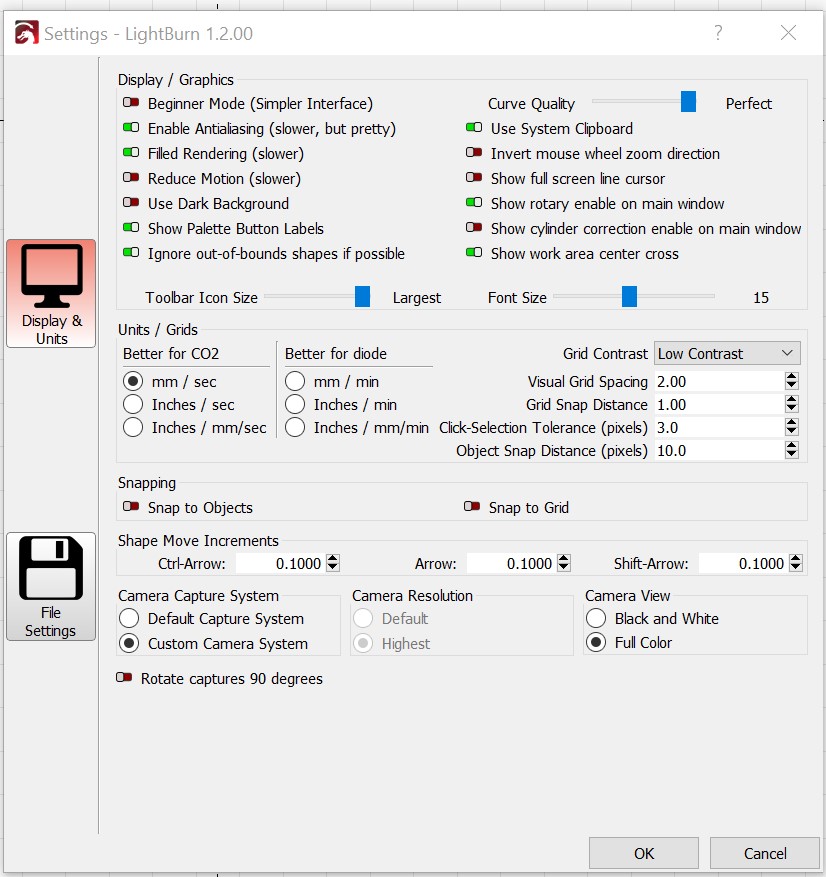Image resolution: width=826 pixels, height=877 pixels.
Task: Disable Enable Antialiasing
Action: [131, 128]
